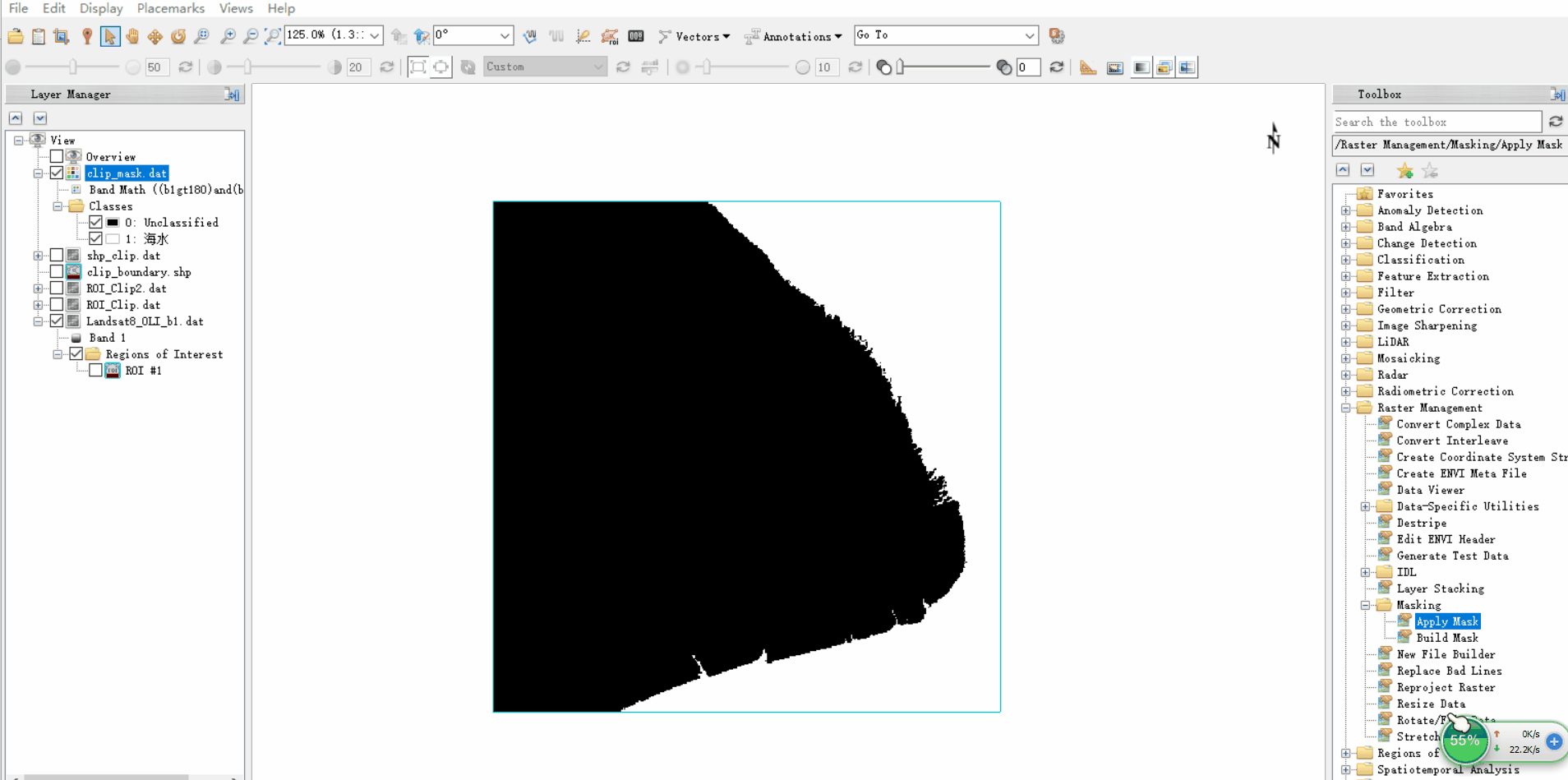Select the cursor value pin tool
Image resolution: width=1568 pixels, height=780 pixels.
click(86, 36)
